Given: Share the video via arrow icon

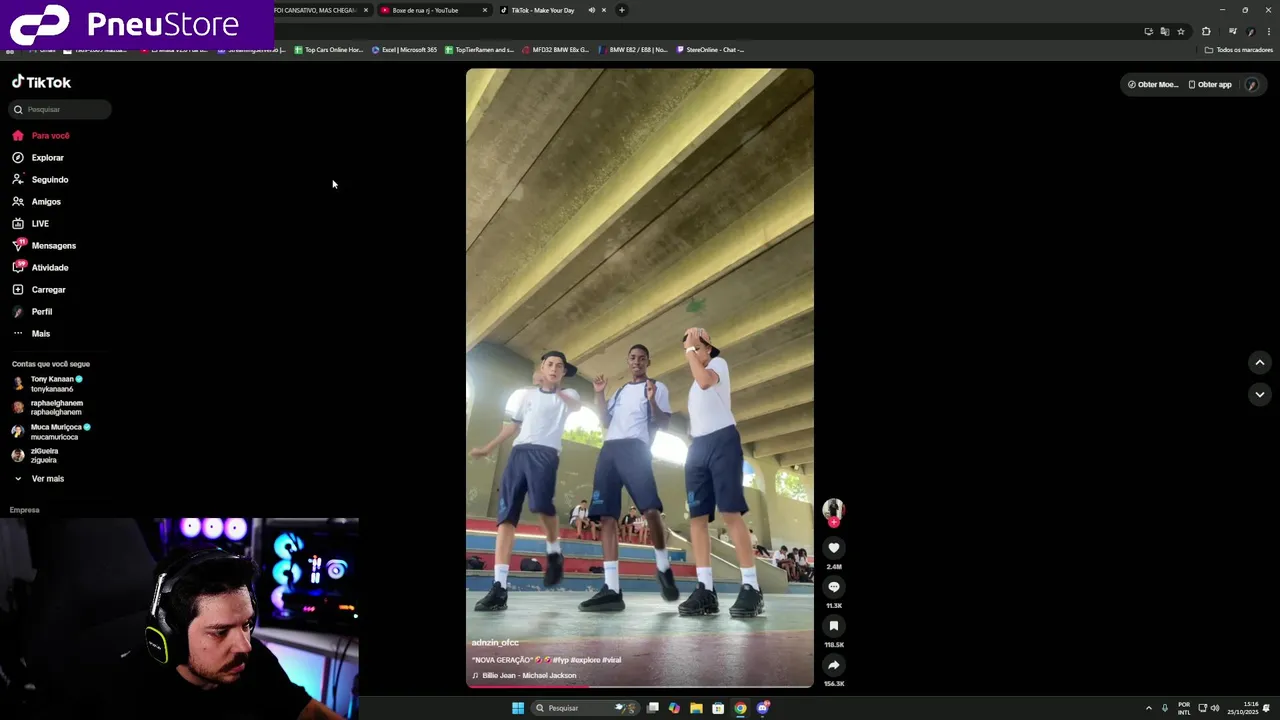Looking at the screenshot, I should (833, 664).
